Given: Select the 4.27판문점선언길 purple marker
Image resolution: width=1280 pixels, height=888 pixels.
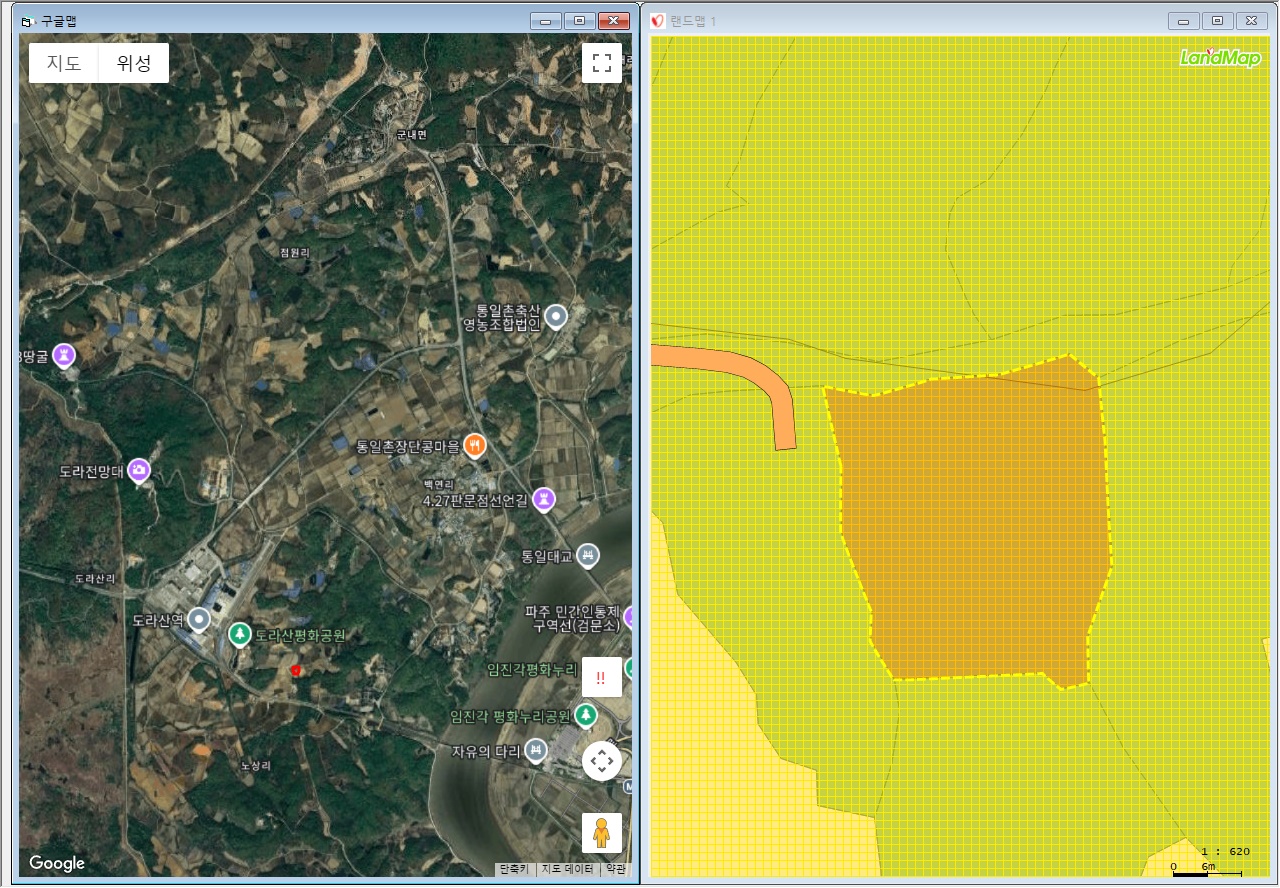Looking at the screenshot, I should point(544,498).
